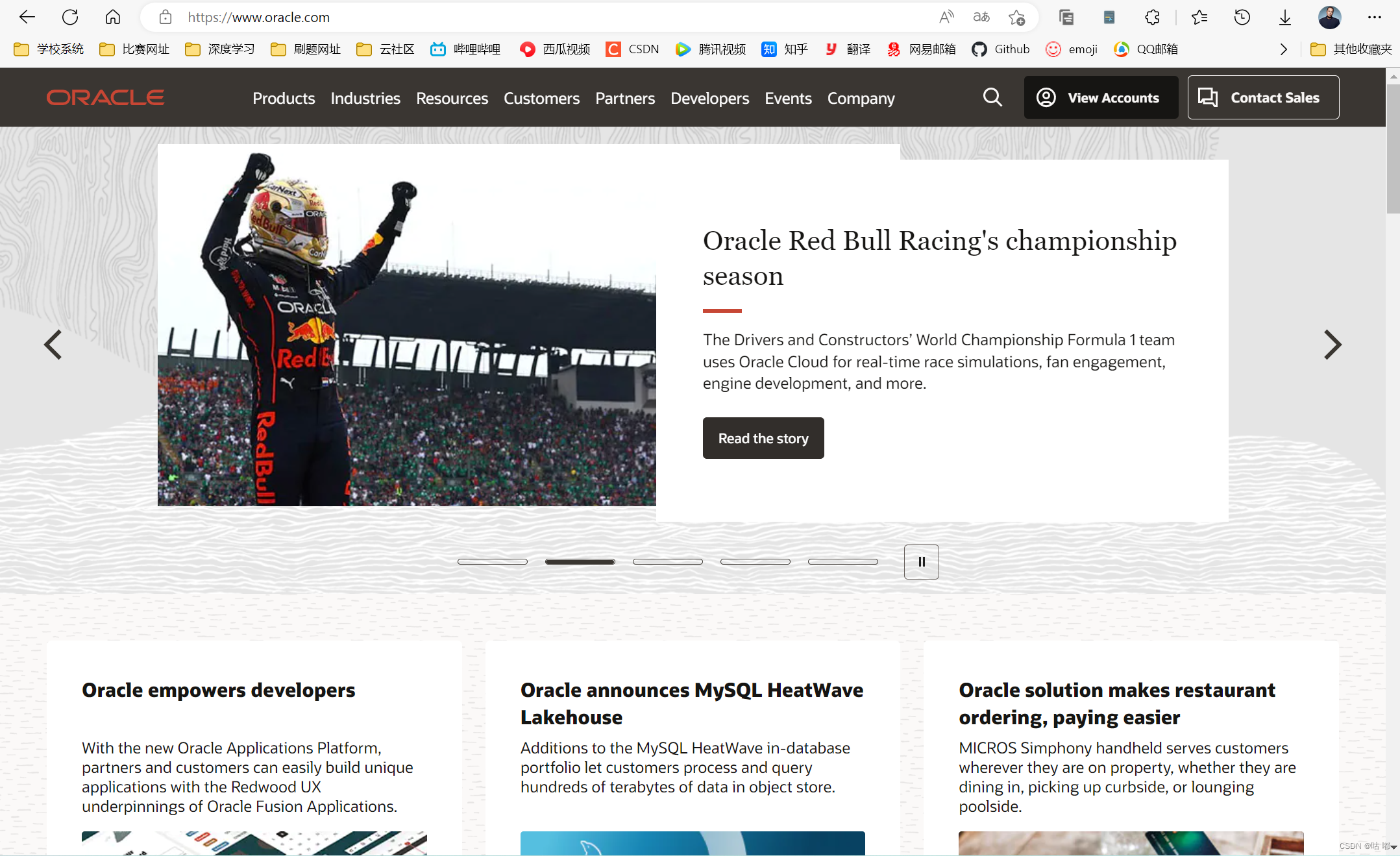Image resolution: width=1400 pixels, height=856 pixels.
Task: Open the browser home page icon
Action: click(x=113, y=18)
